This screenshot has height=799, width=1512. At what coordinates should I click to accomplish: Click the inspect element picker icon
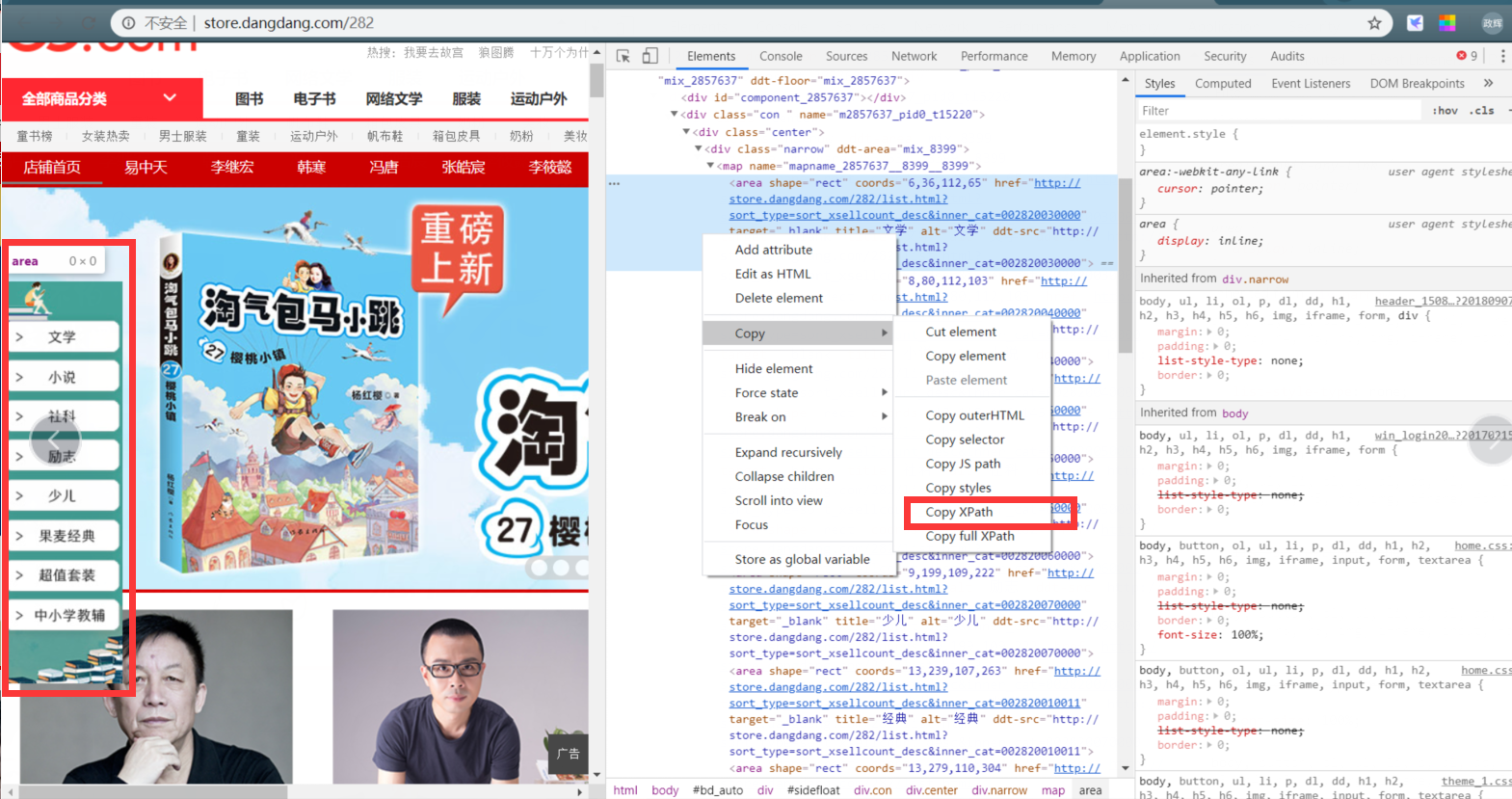tap(623, 56)
